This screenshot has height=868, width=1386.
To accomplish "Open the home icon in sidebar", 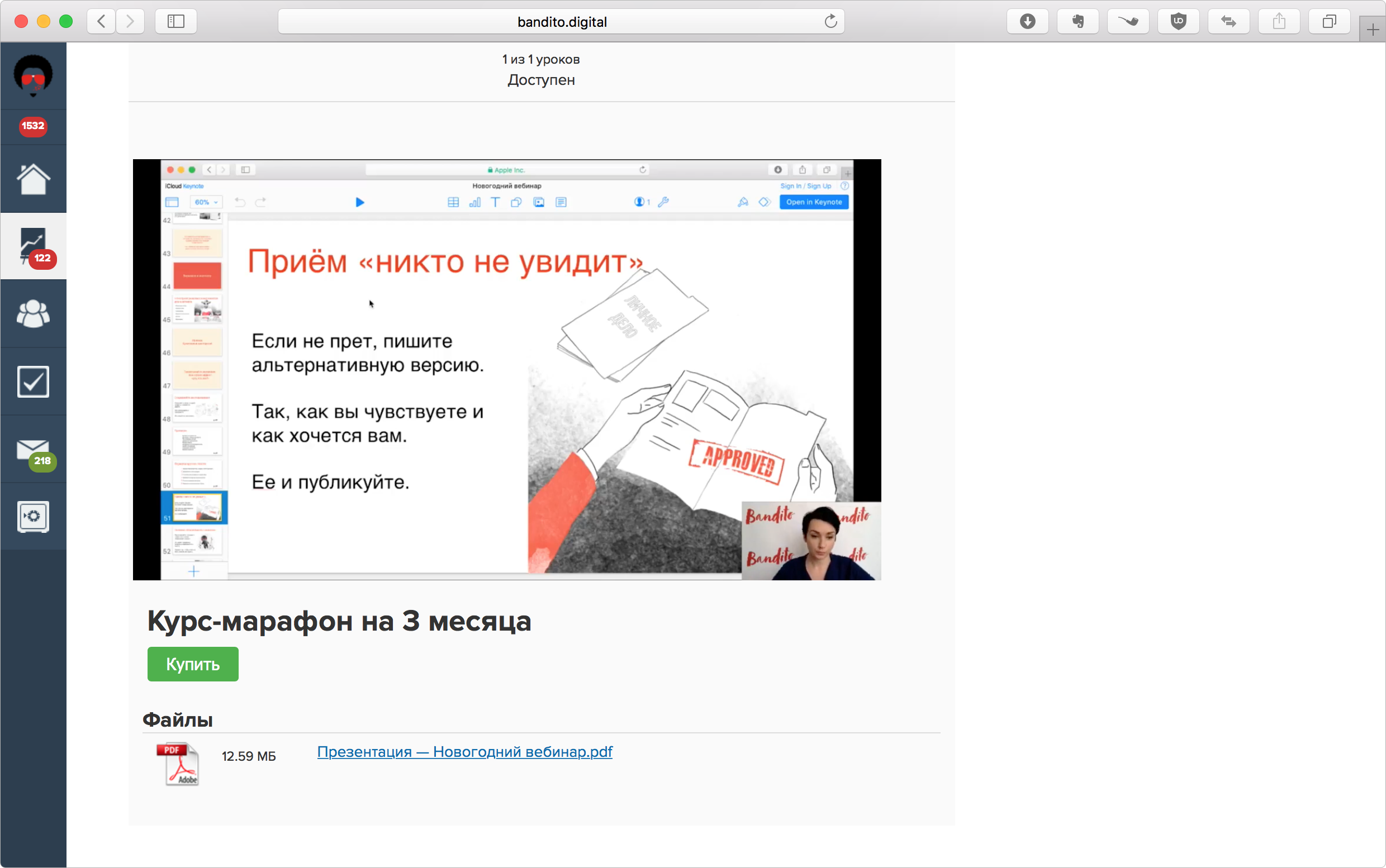I will point(34,179).
